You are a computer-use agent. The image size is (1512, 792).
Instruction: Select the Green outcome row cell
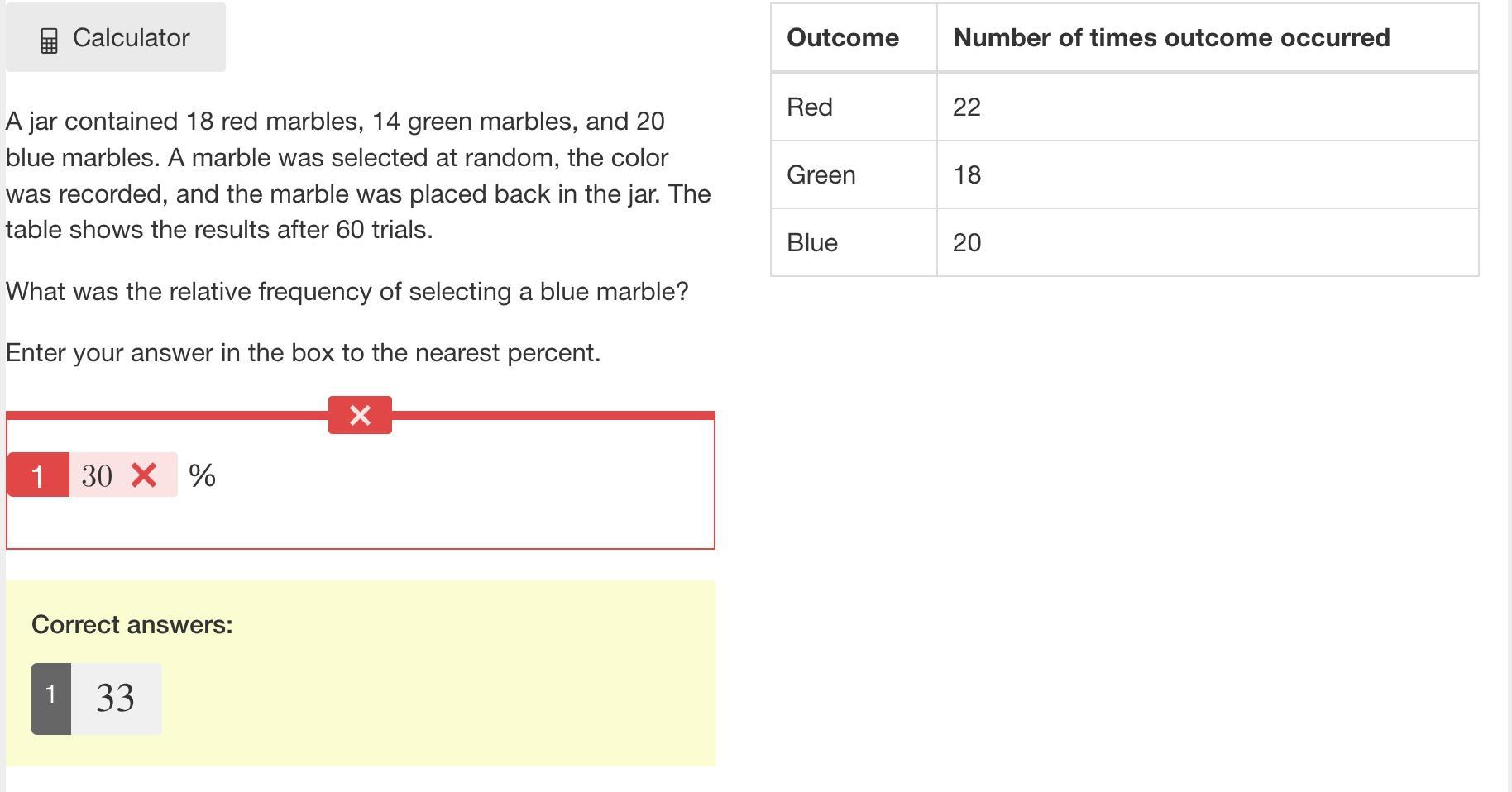tap(821, 174)
